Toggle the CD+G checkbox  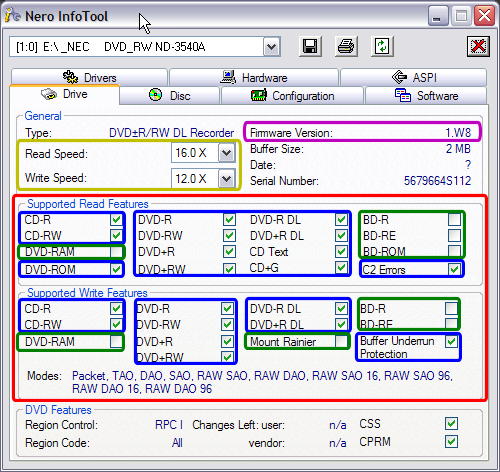pyautogui.click(x=341, y=267)
